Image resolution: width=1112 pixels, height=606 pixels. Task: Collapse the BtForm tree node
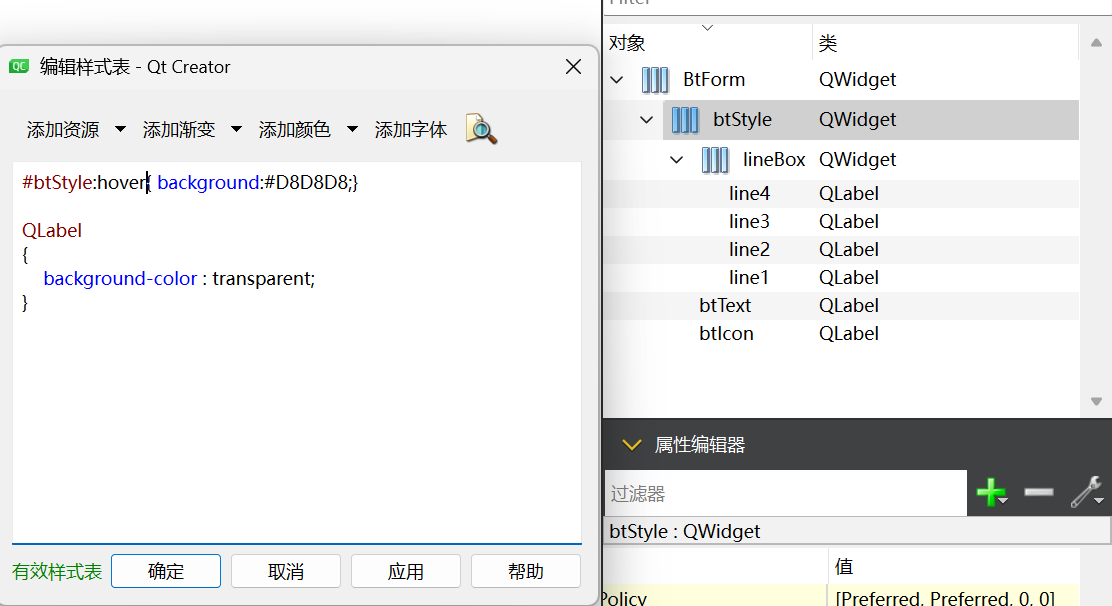tap(617, 80)
